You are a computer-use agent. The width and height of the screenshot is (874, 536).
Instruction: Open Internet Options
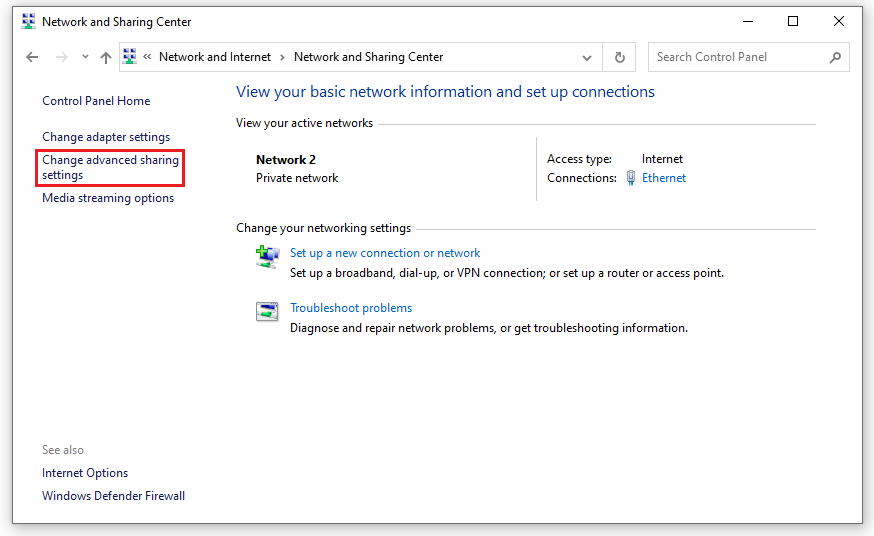pyautogui.click(x=85, y=473)
